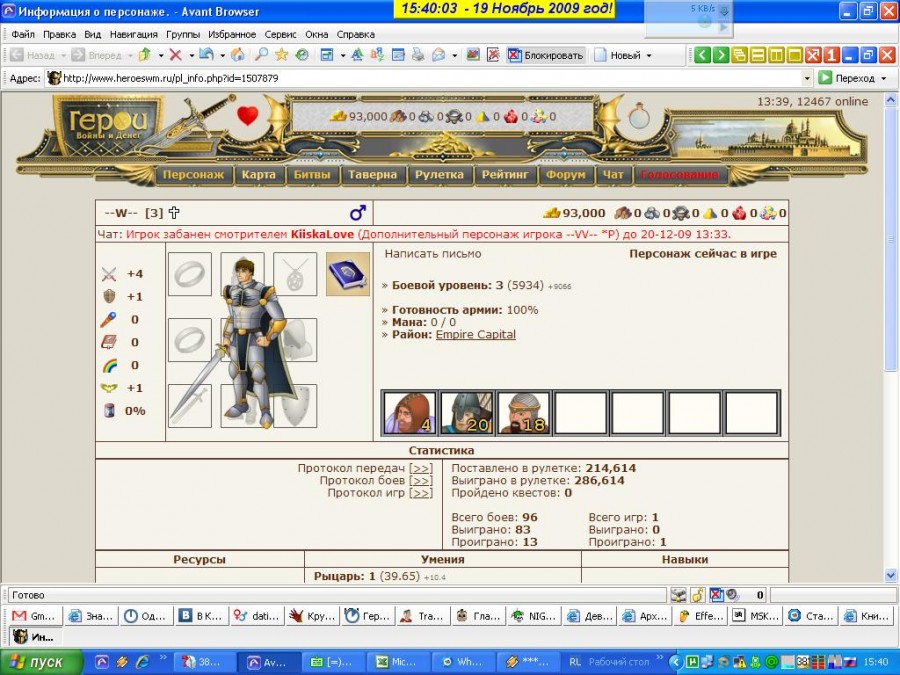900x675 pixels.
Task: Click green next-tab arrow icon
Action: coord(720,55)
